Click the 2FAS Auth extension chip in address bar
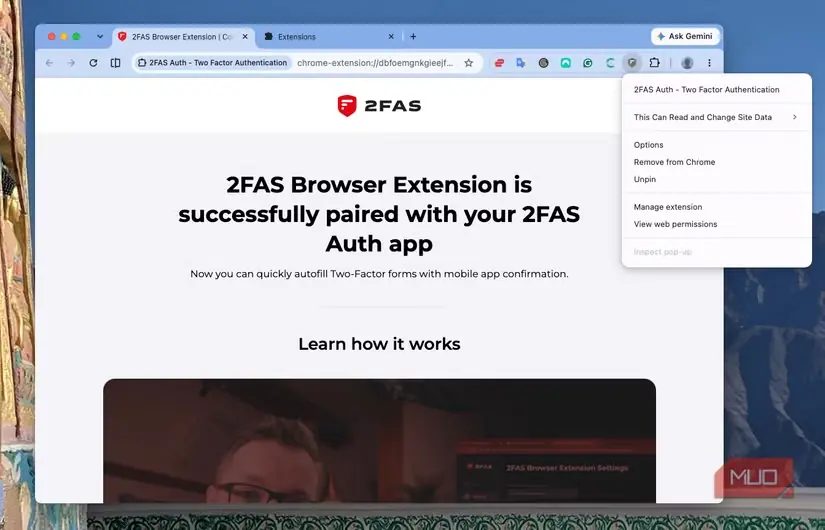 pyautogui.click(x=212, y=63)
